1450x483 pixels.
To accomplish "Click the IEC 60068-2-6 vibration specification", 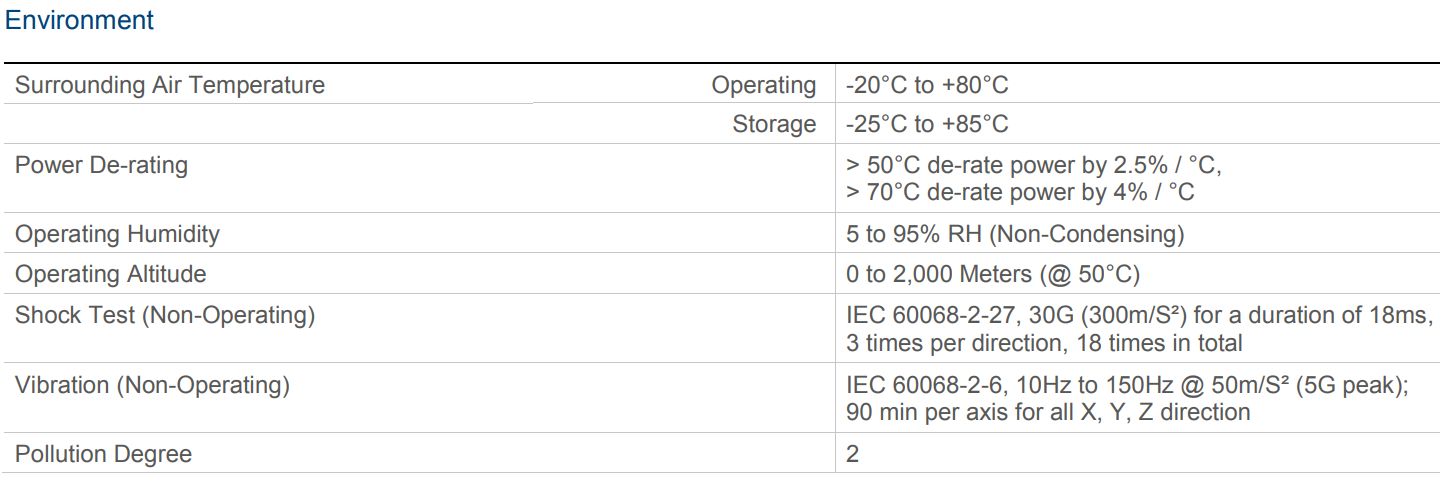I will 1128,384.
